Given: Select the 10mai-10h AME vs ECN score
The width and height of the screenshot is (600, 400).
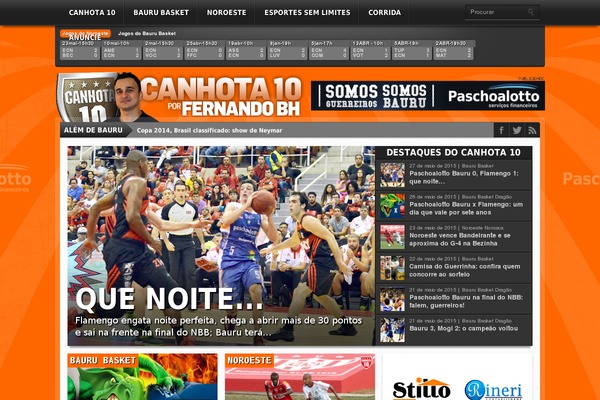Looking at the screenshot, I should point(121,50).
